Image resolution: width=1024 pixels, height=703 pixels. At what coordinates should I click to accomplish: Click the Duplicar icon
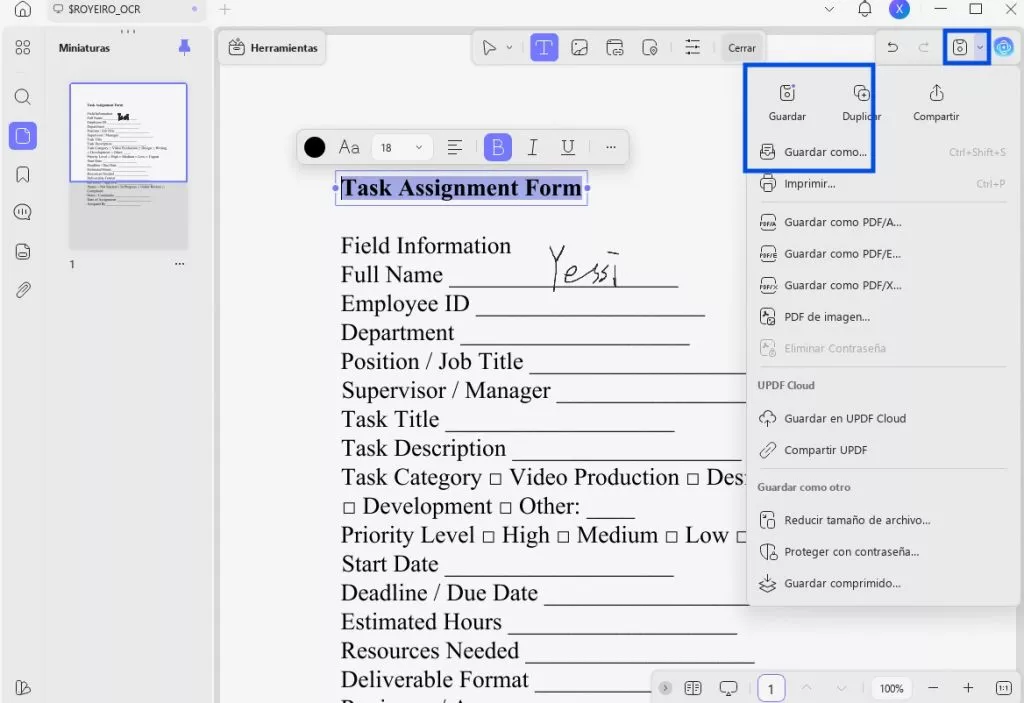[861, 93]
